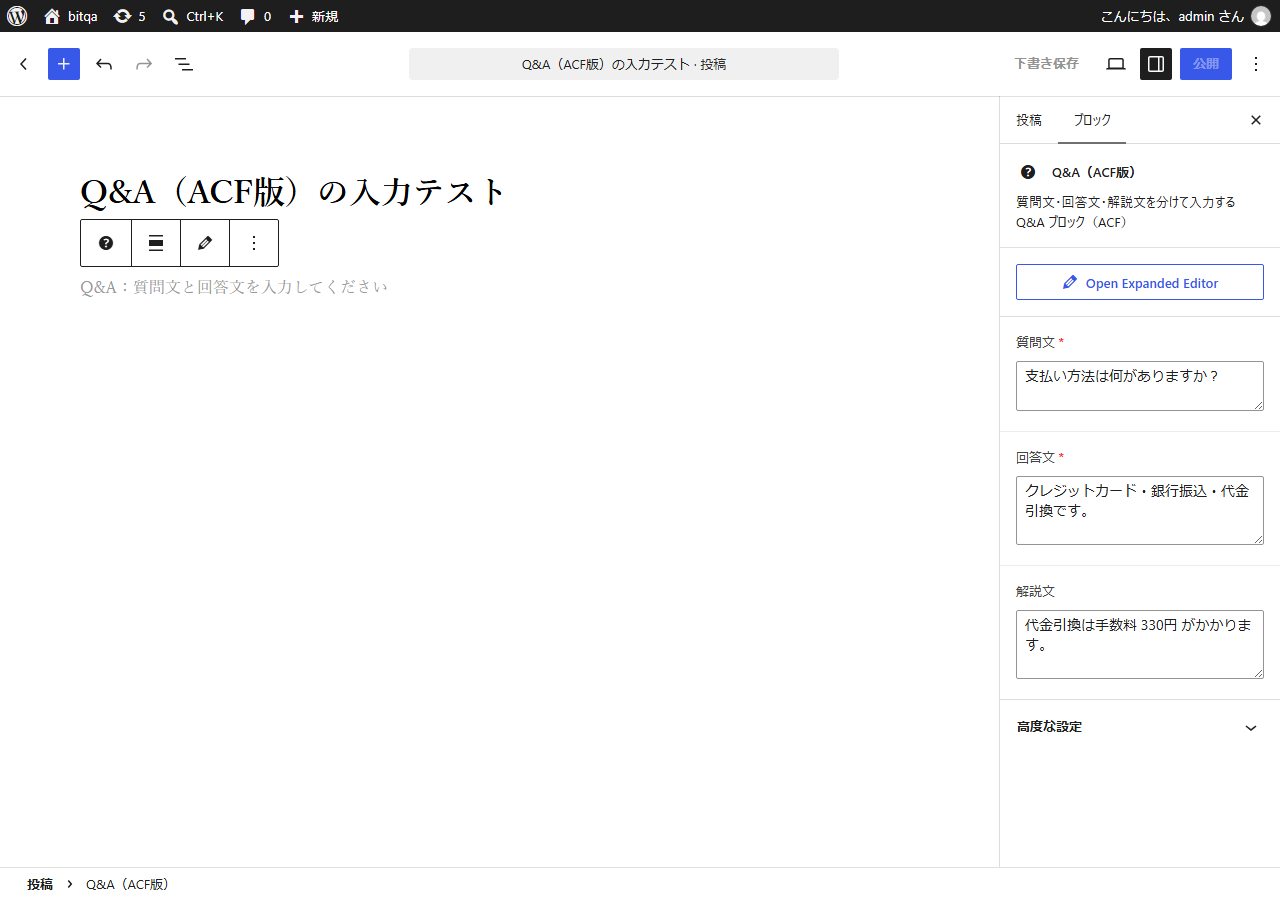Viewport: 1280px width, 900px height.
Task: View the comments bubble in admin bar
Action: tap(255, 16)
